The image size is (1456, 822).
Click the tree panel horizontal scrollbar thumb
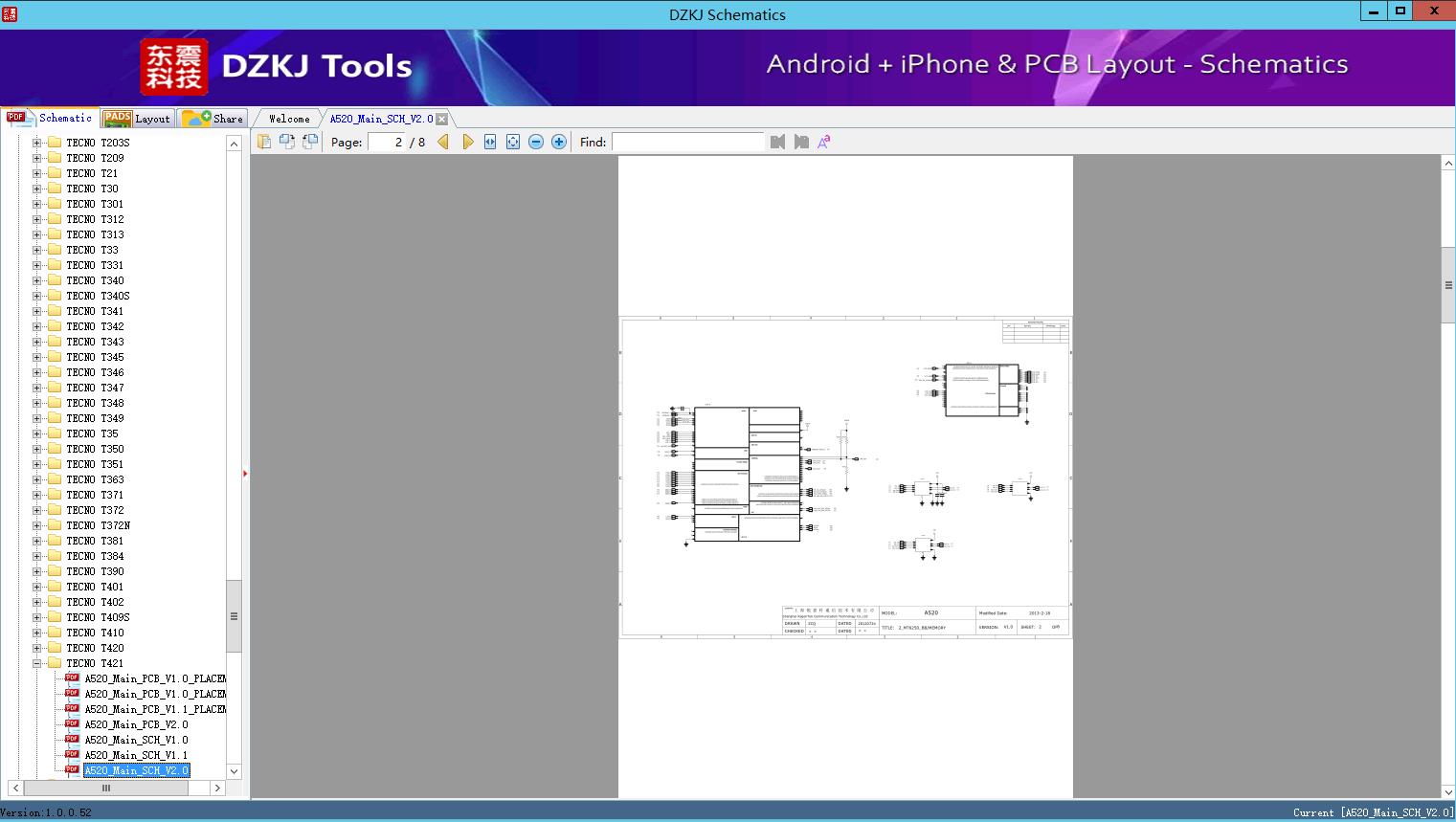coord(106,788)
